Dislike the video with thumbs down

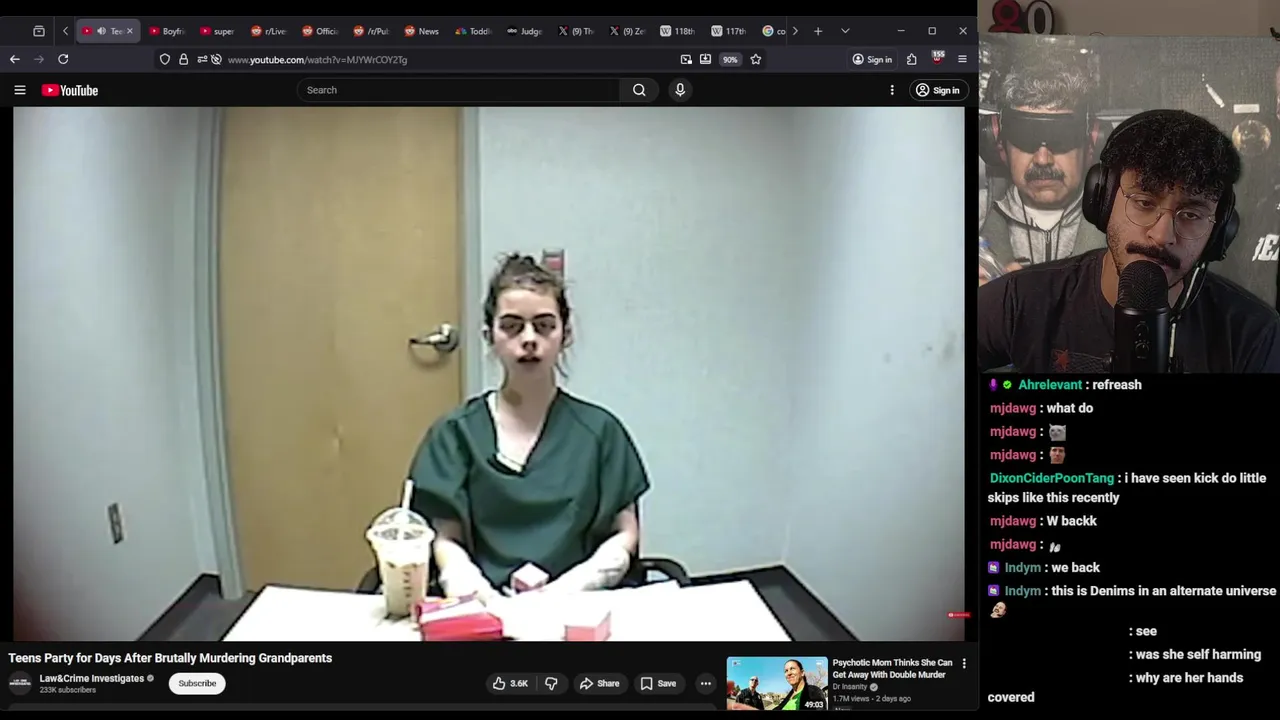551,683
